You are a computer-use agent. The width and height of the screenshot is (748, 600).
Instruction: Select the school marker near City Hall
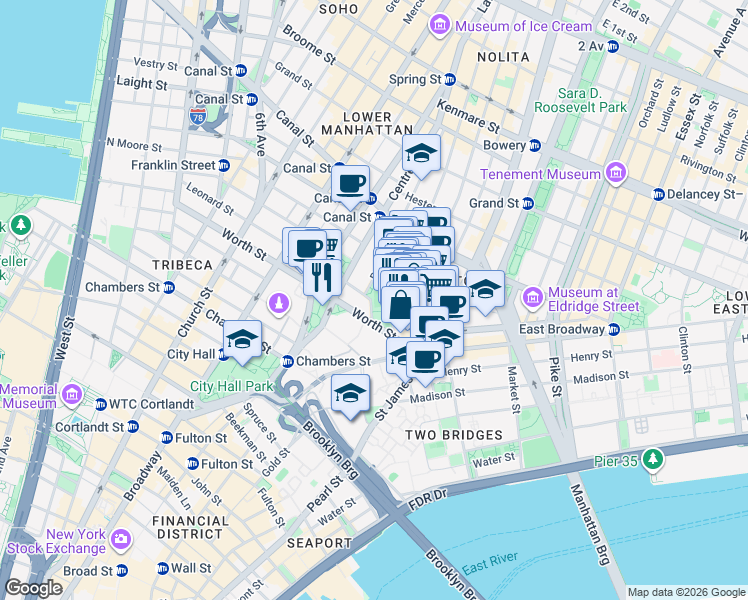tap(242, 340)
